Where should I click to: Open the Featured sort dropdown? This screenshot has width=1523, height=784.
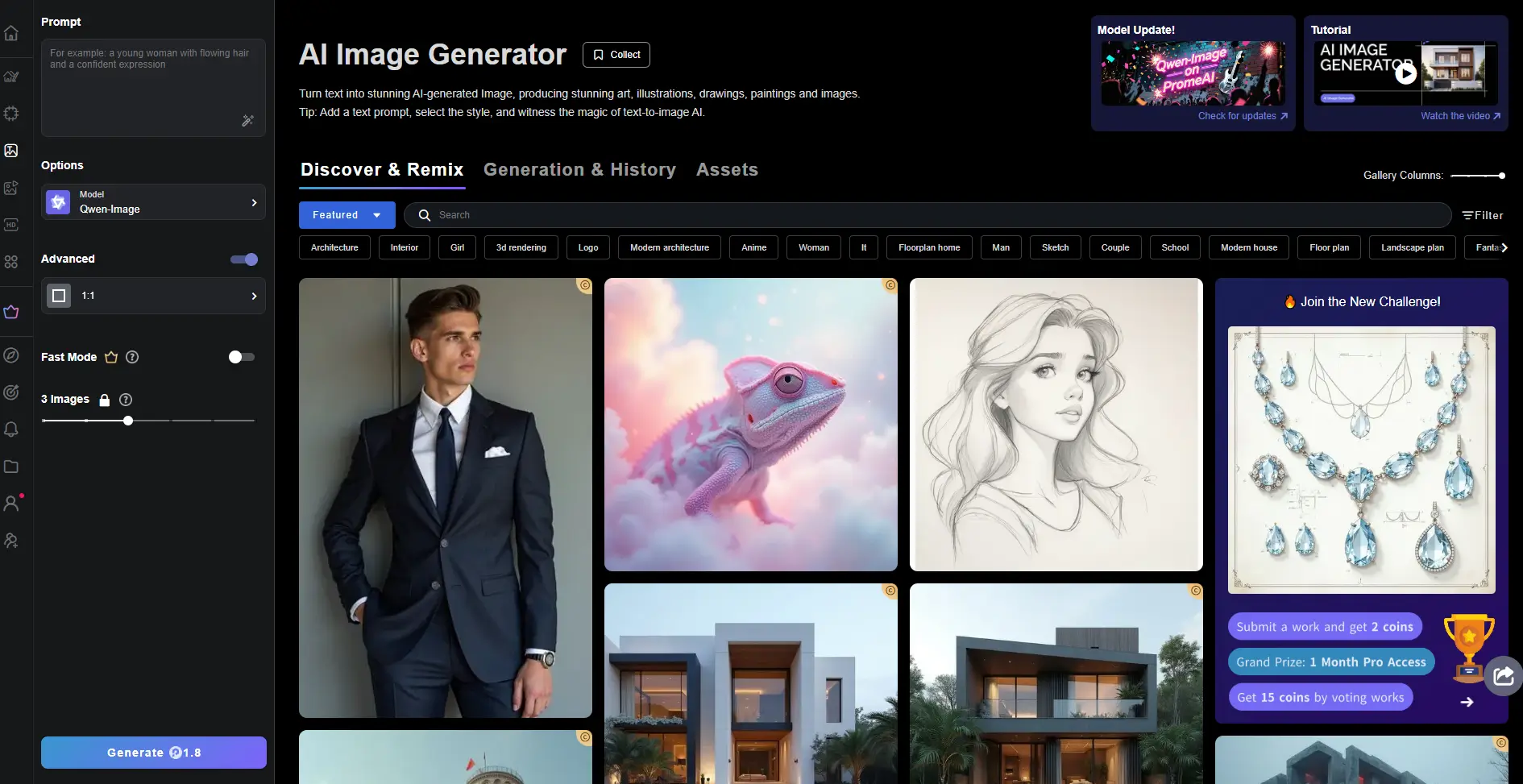[x=347, y=215]
